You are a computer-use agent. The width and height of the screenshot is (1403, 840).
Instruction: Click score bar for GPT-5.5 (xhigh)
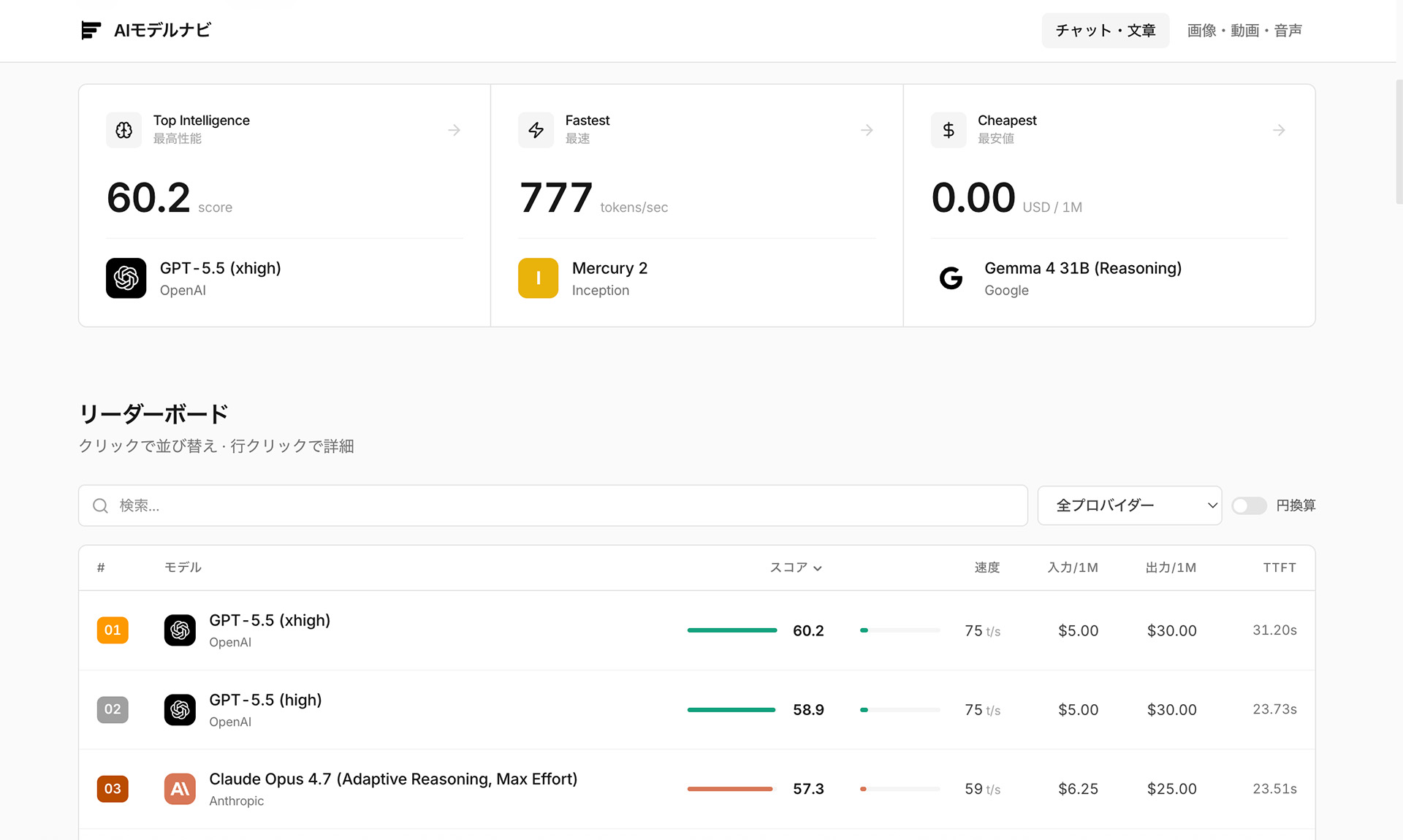point(732,630)
